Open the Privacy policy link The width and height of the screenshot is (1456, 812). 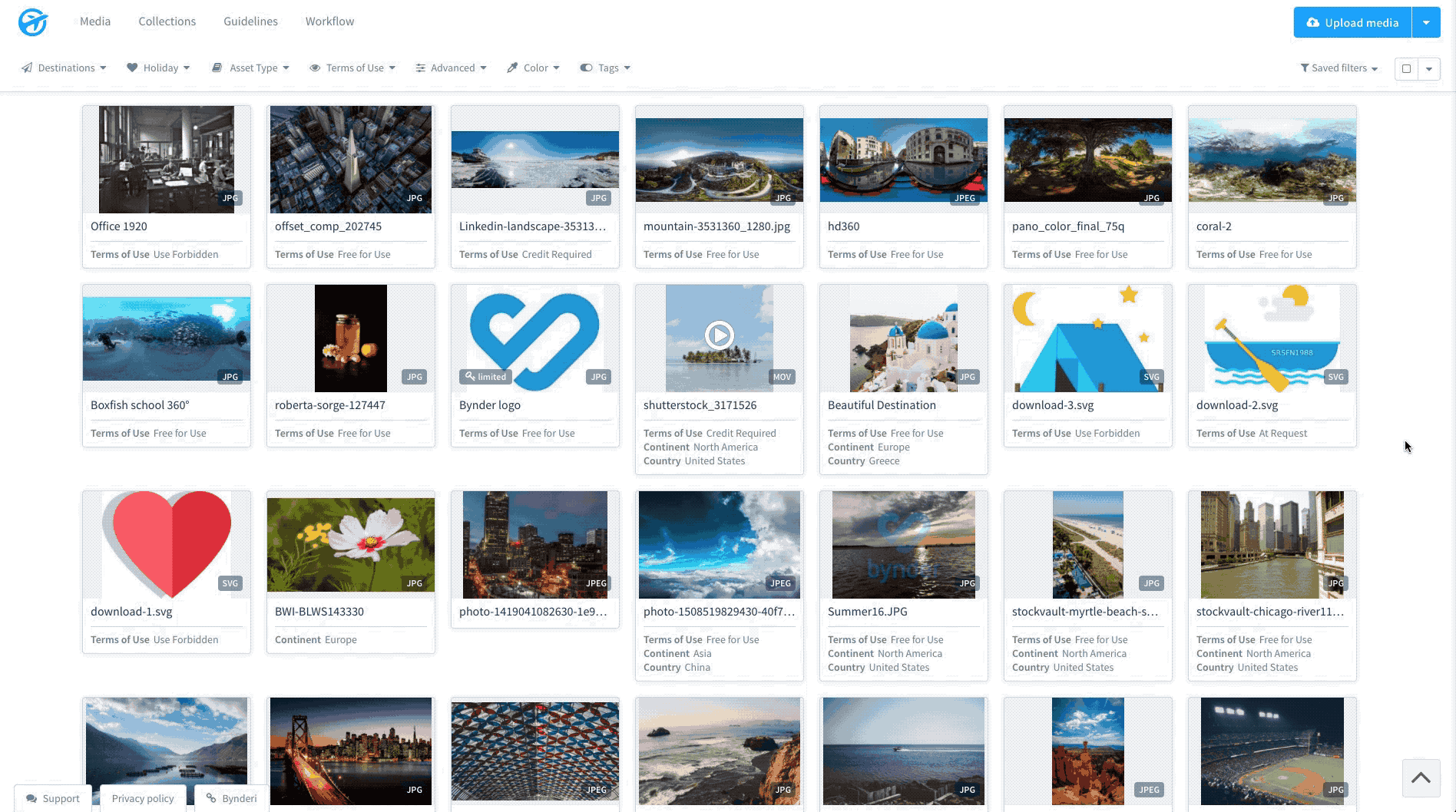pyautogui.click(x=143, y=799)
